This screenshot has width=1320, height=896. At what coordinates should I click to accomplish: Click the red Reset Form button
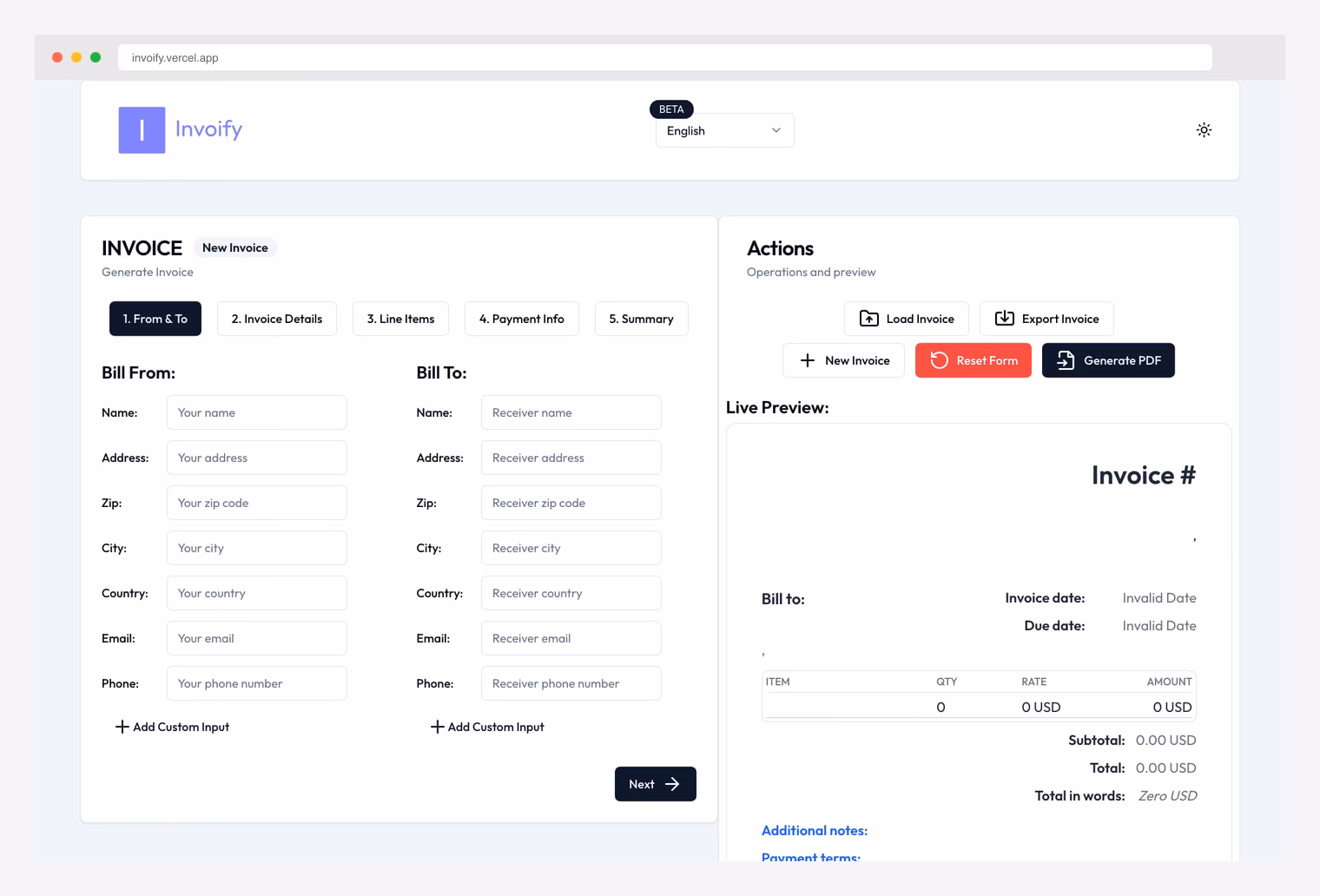tap(973, 360)
